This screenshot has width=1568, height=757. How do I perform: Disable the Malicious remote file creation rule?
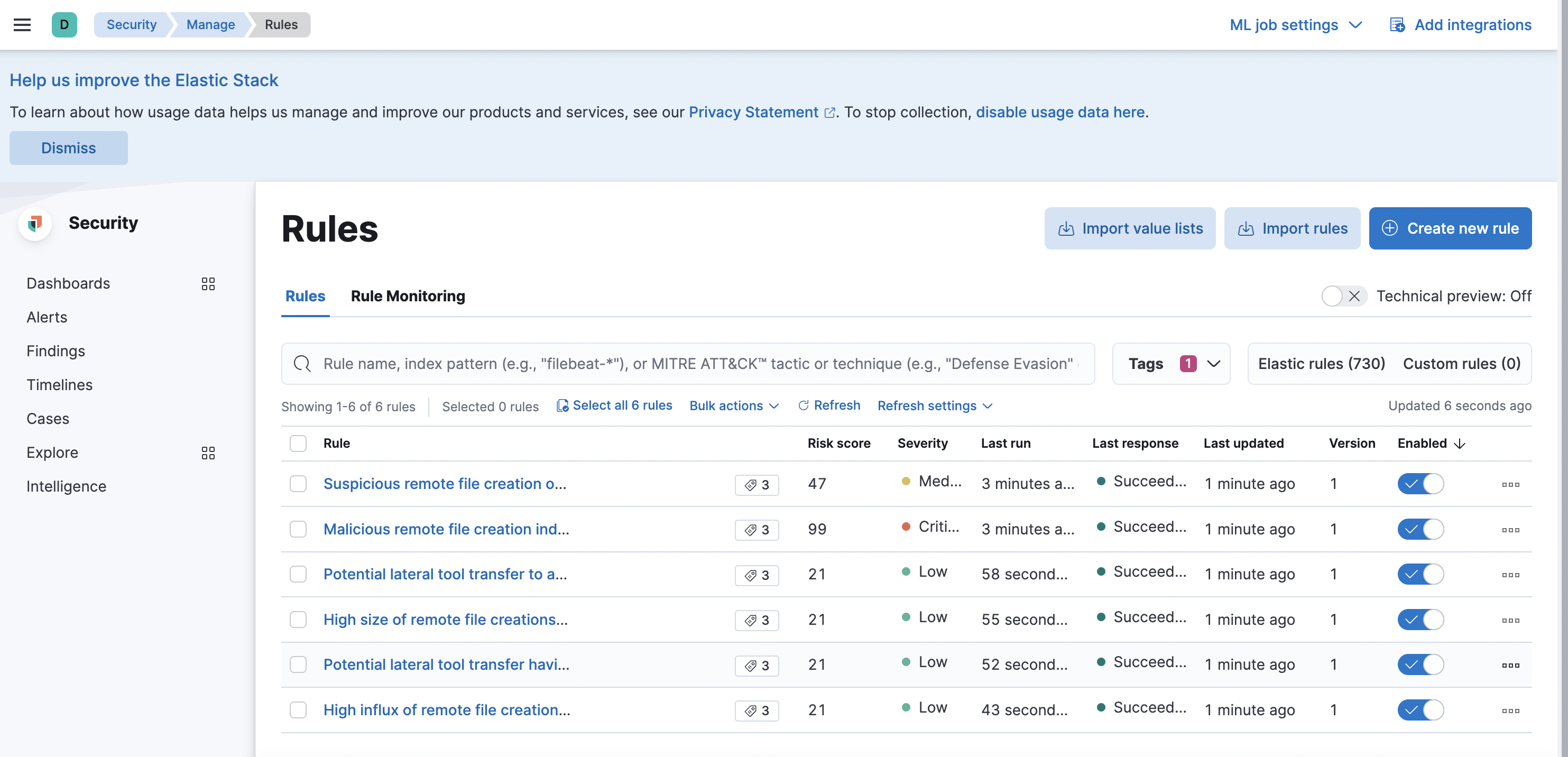[x=1420, y=529]
